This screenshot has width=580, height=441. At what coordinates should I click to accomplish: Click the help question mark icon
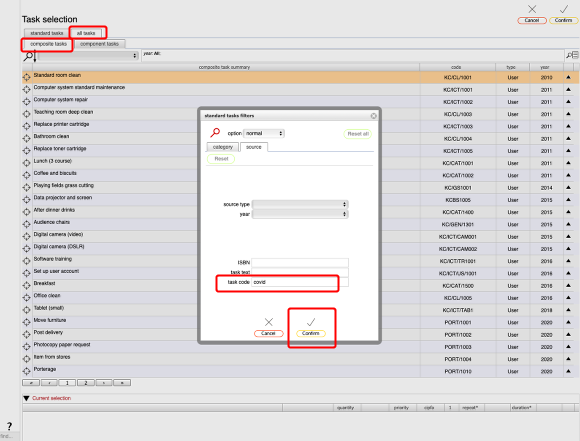coord(9,426)
